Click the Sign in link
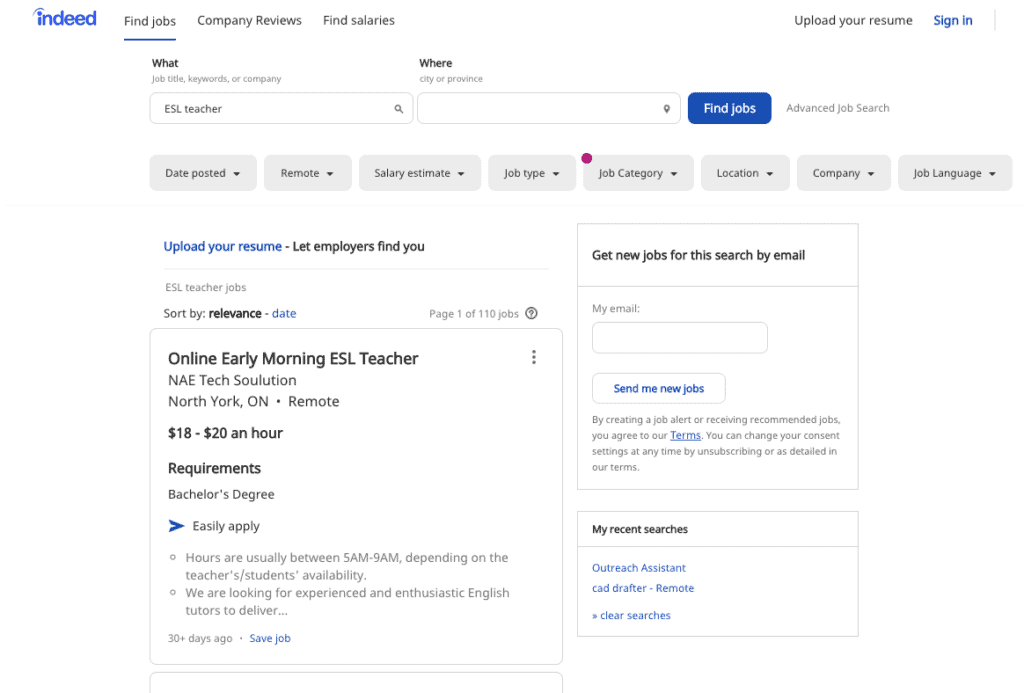 953,20
